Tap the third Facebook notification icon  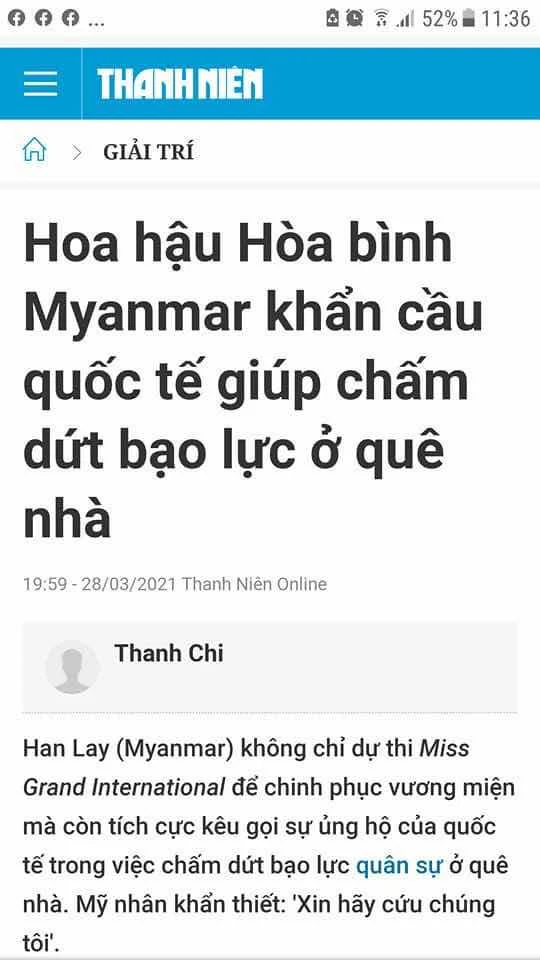pyautogui.click(x=70, y=18)
